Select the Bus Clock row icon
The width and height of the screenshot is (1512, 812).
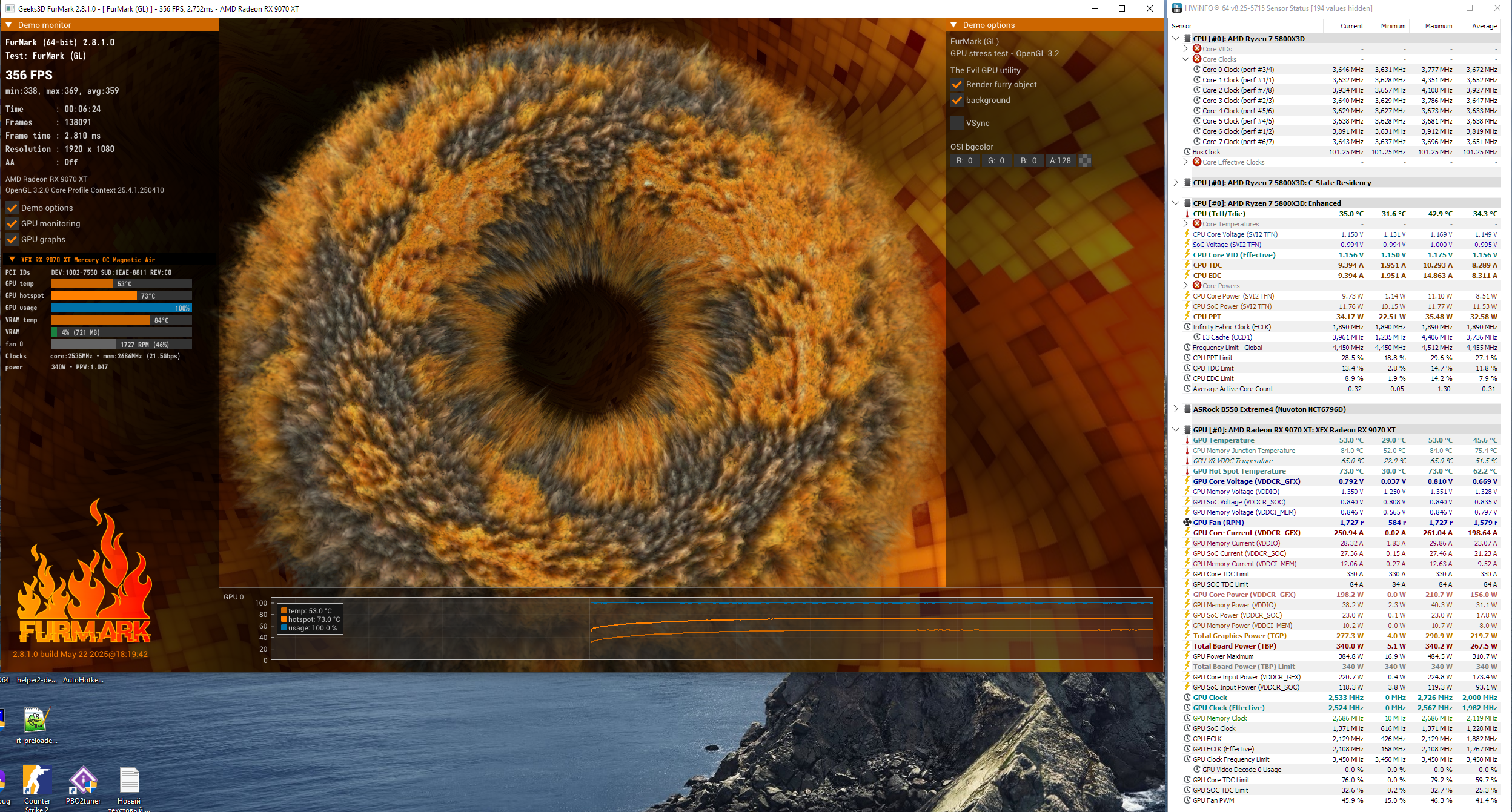1187,152
